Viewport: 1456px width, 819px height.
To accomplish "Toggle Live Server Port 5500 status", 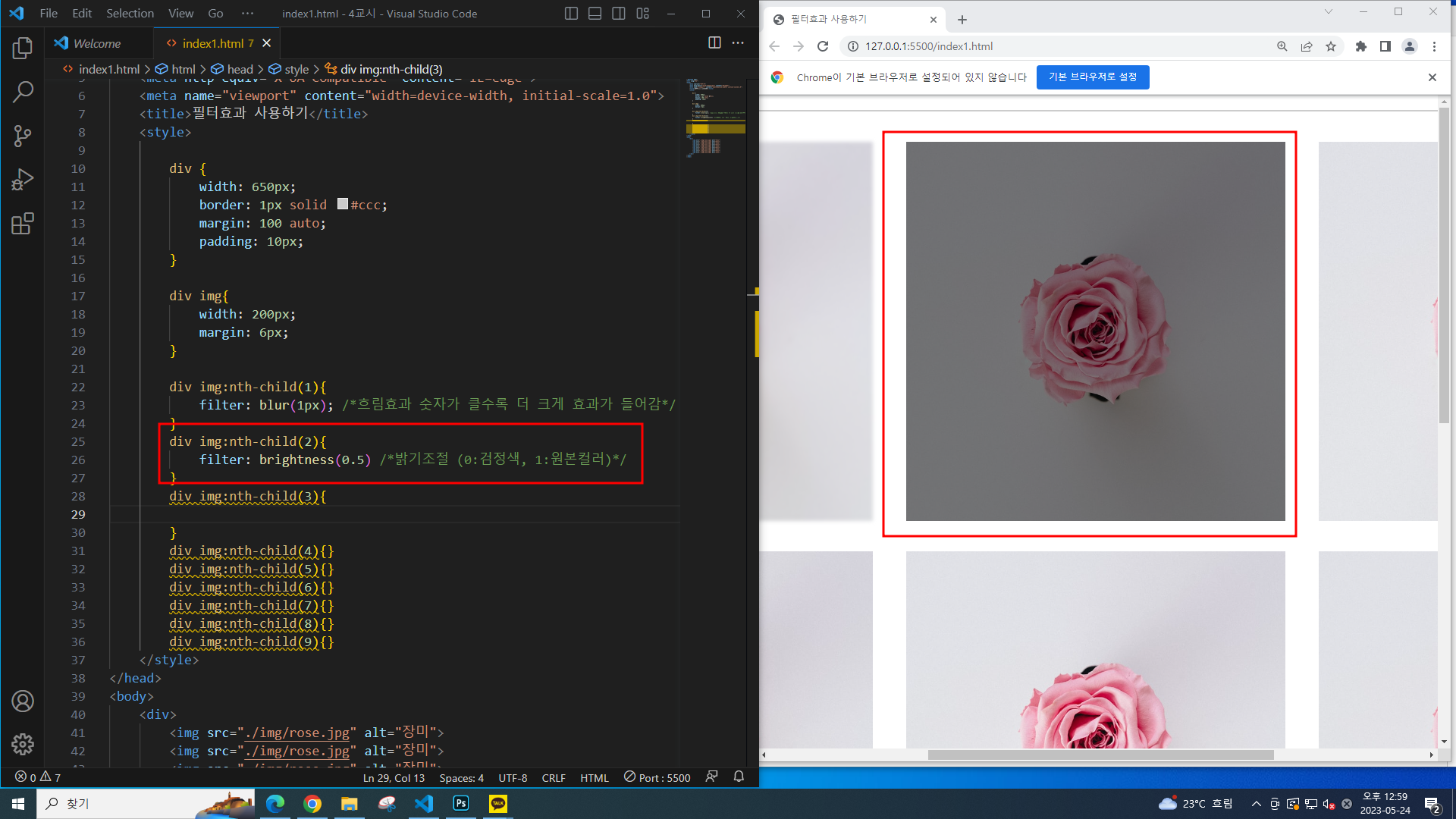I will point(657,777).
